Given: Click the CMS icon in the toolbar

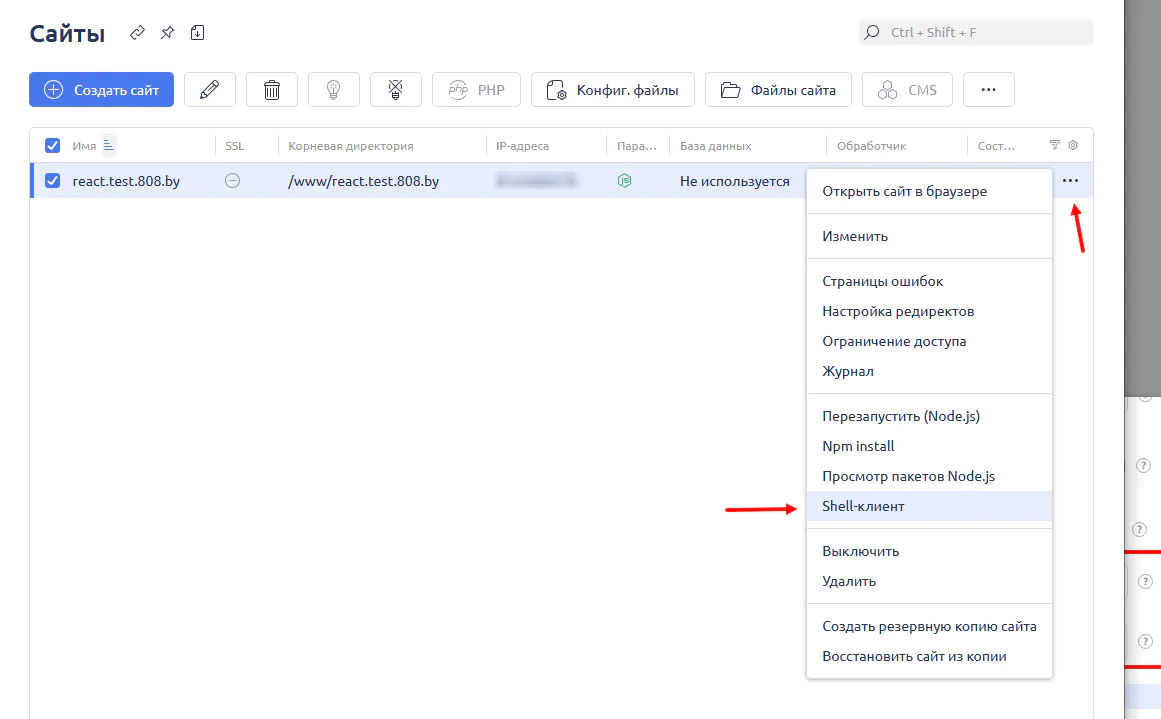Looking at the screenshot, I should pyautogui.click(x=907, y=89).
